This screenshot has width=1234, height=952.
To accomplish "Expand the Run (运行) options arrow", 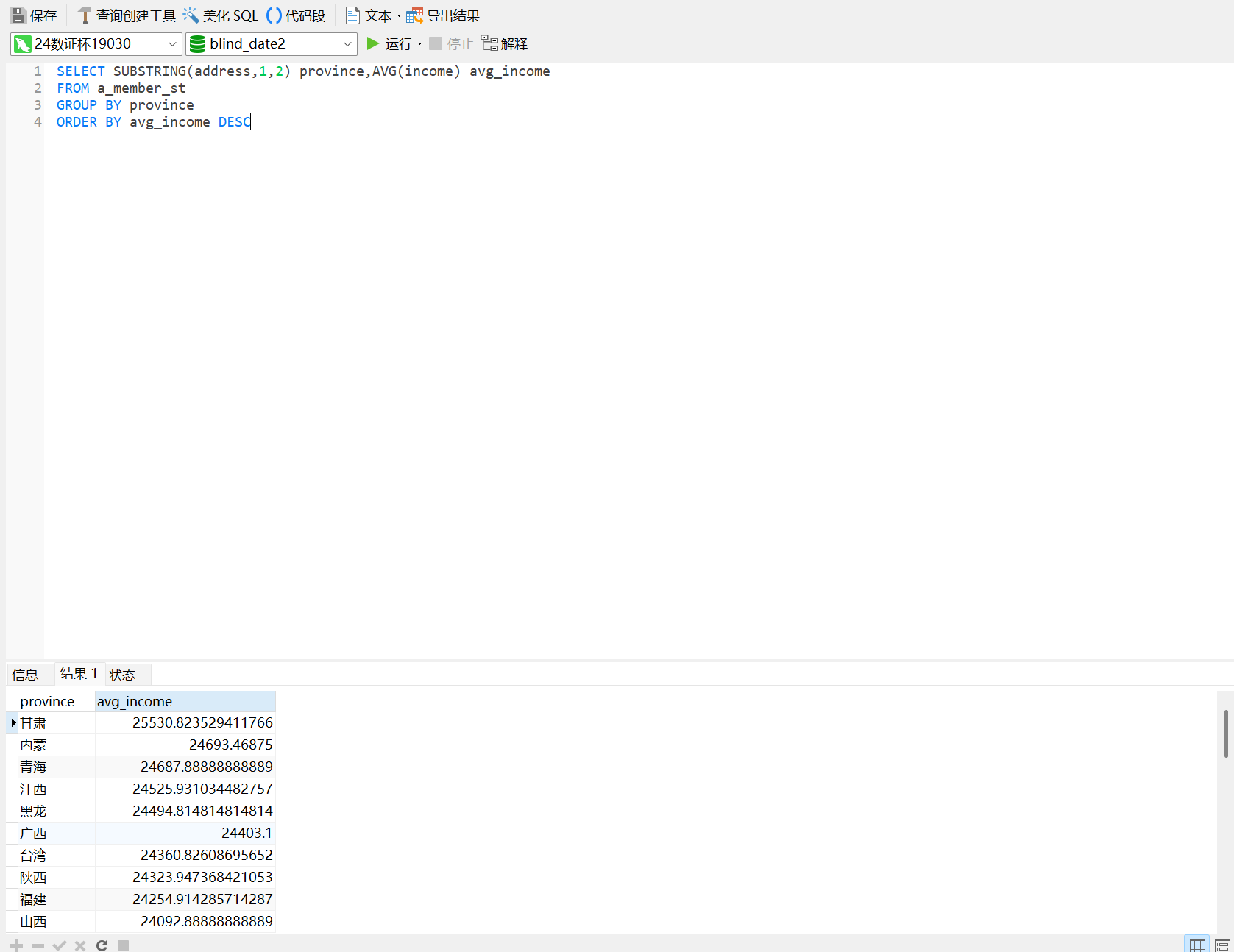I will tap(419, 44).
